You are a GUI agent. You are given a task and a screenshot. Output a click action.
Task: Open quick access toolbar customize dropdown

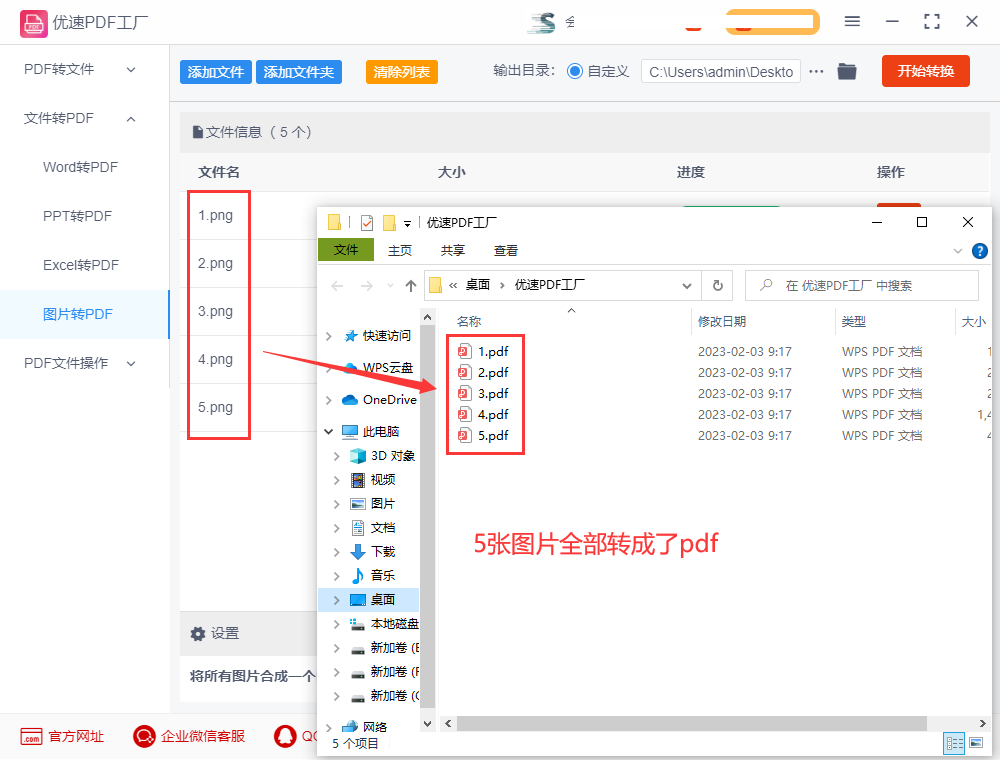408,224
